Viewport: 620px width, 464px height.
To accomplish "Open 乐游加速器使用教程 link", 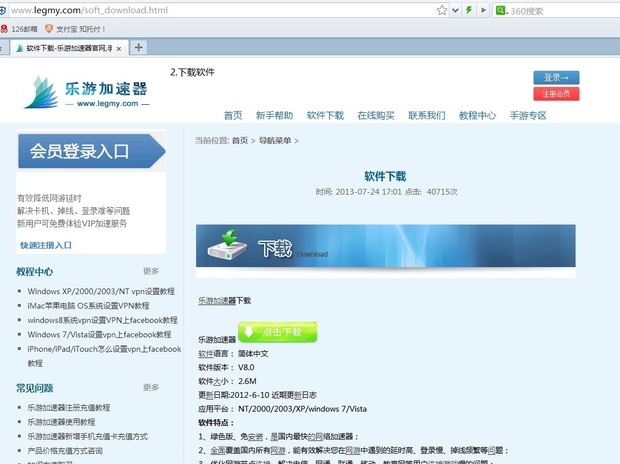I will [61, 422].
